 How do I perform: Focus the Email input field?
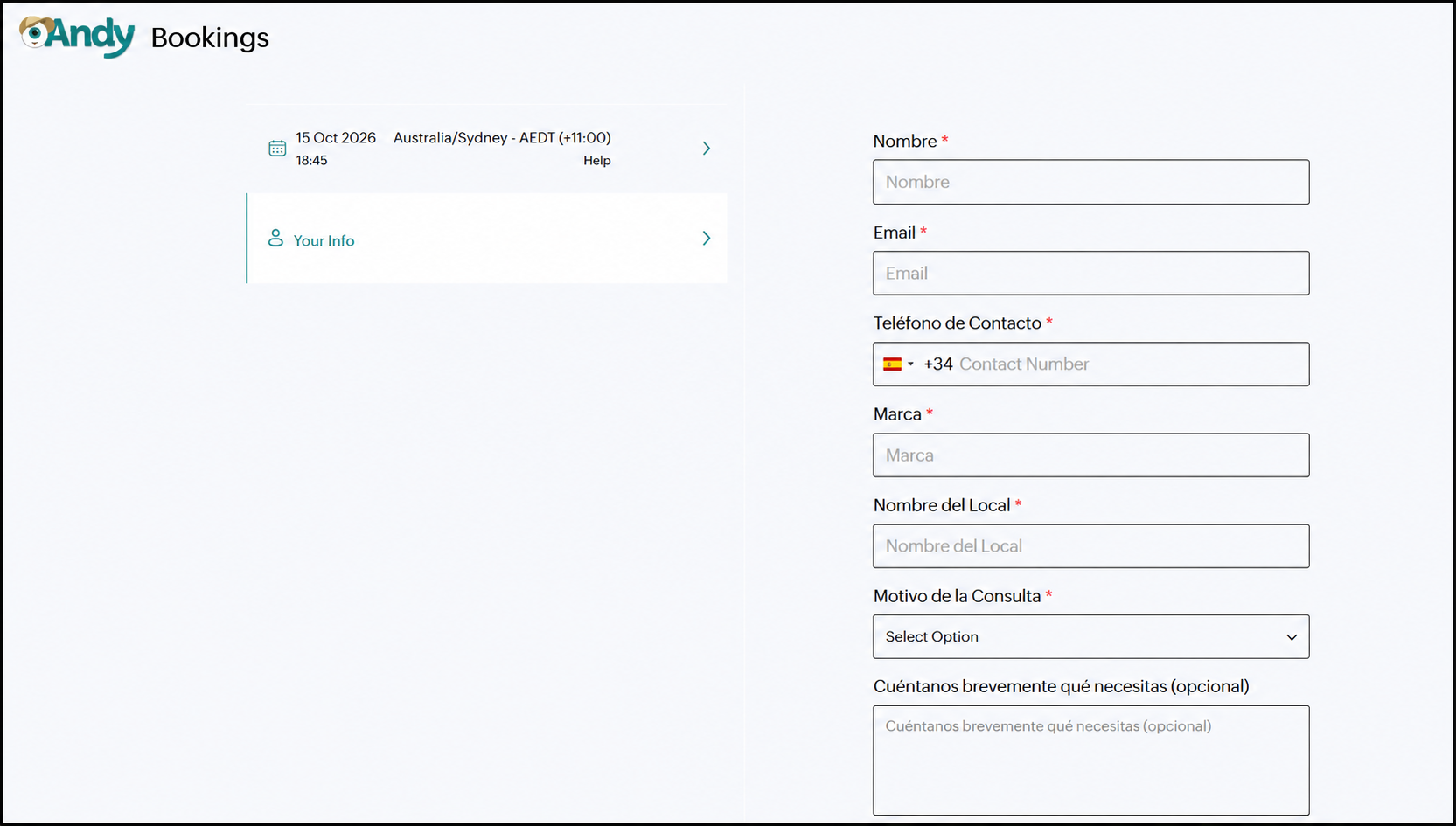point(1091,274)
